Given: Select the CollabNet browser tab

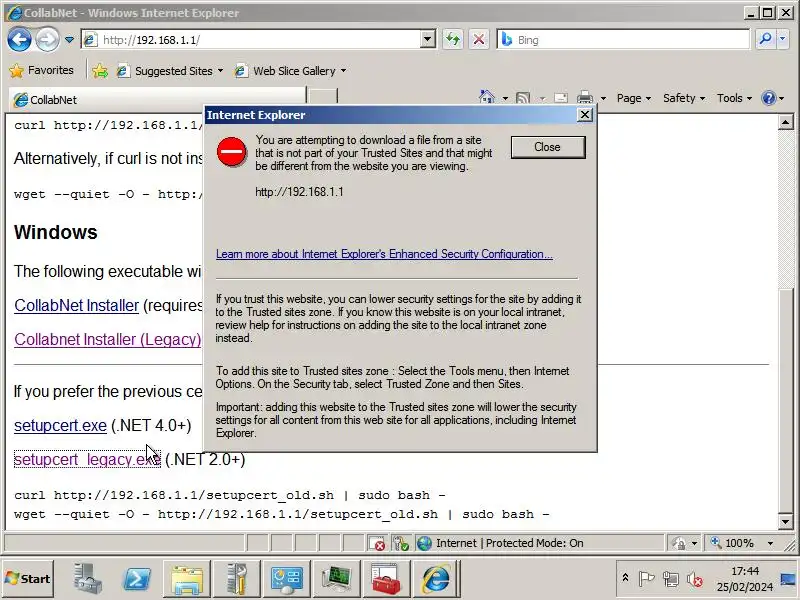Looking at the screenshot, I should point(157,99).
